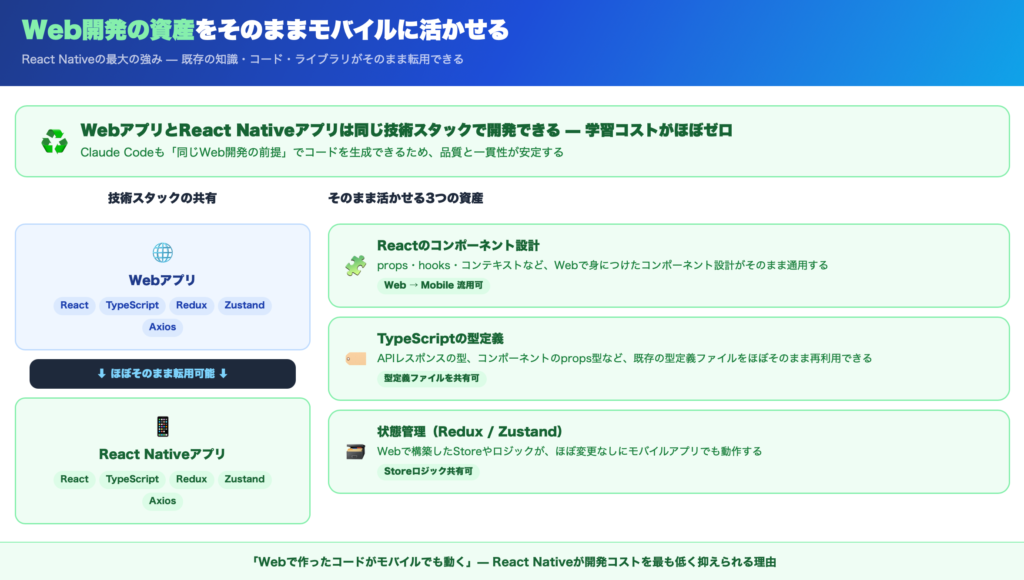This screenshot has height=580, width=1024.
Task: Click the puzzle piece icon beside Reactのコンポーネント設計
Action: pyautogui.click(x=355, y=265)
